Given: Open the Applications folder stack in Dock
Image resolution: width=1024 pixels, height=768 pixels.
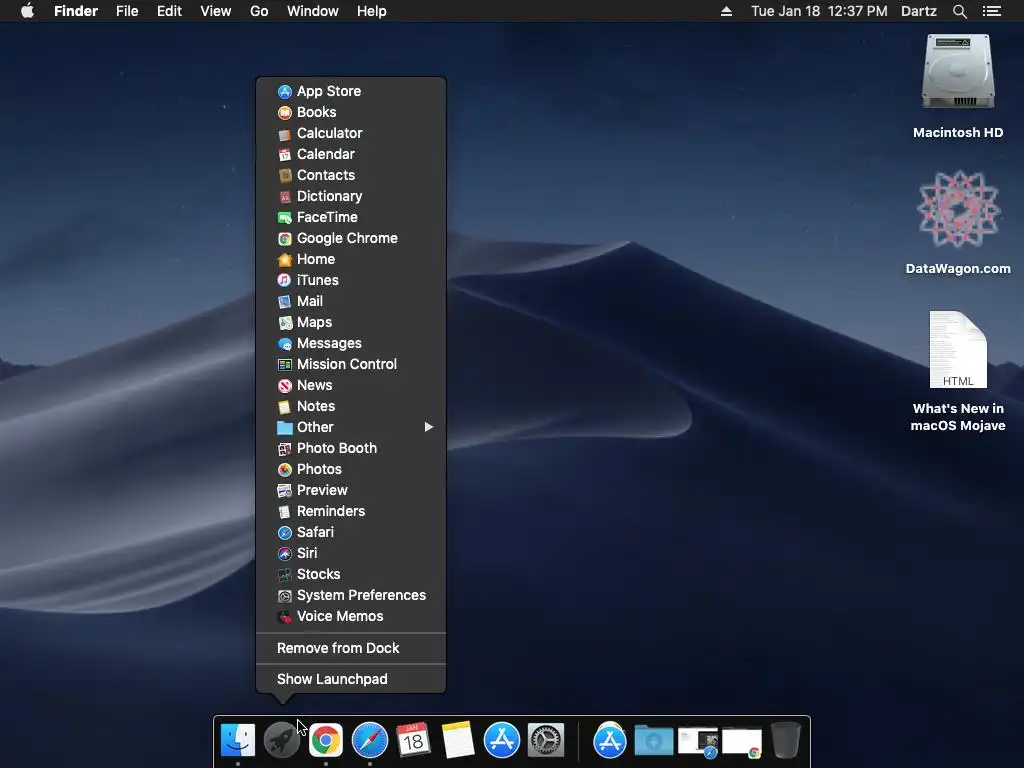Looking at the screenshot, I should 609,740.
